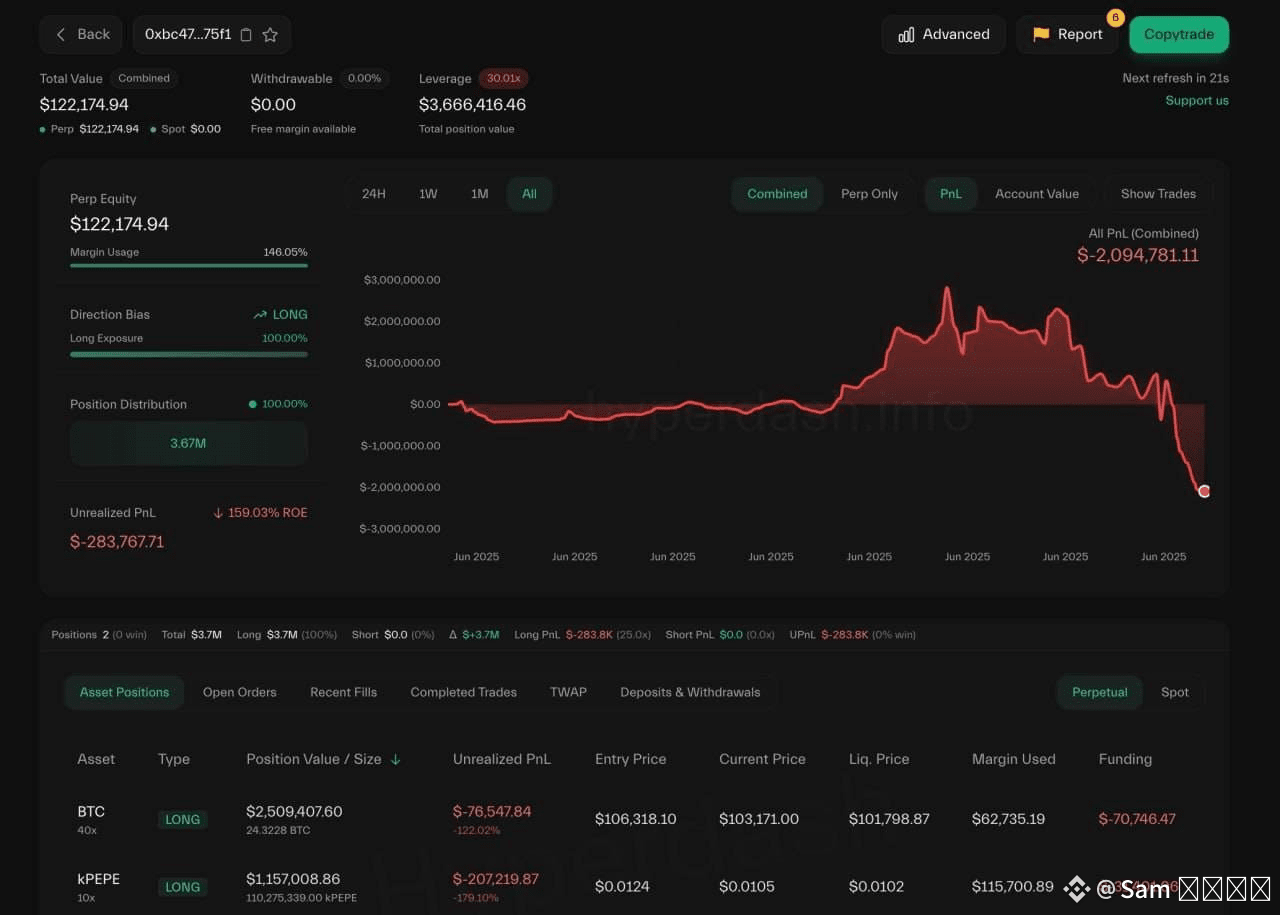
Task: Open the Recent Fills tab
Action: [x=344, y=692]
